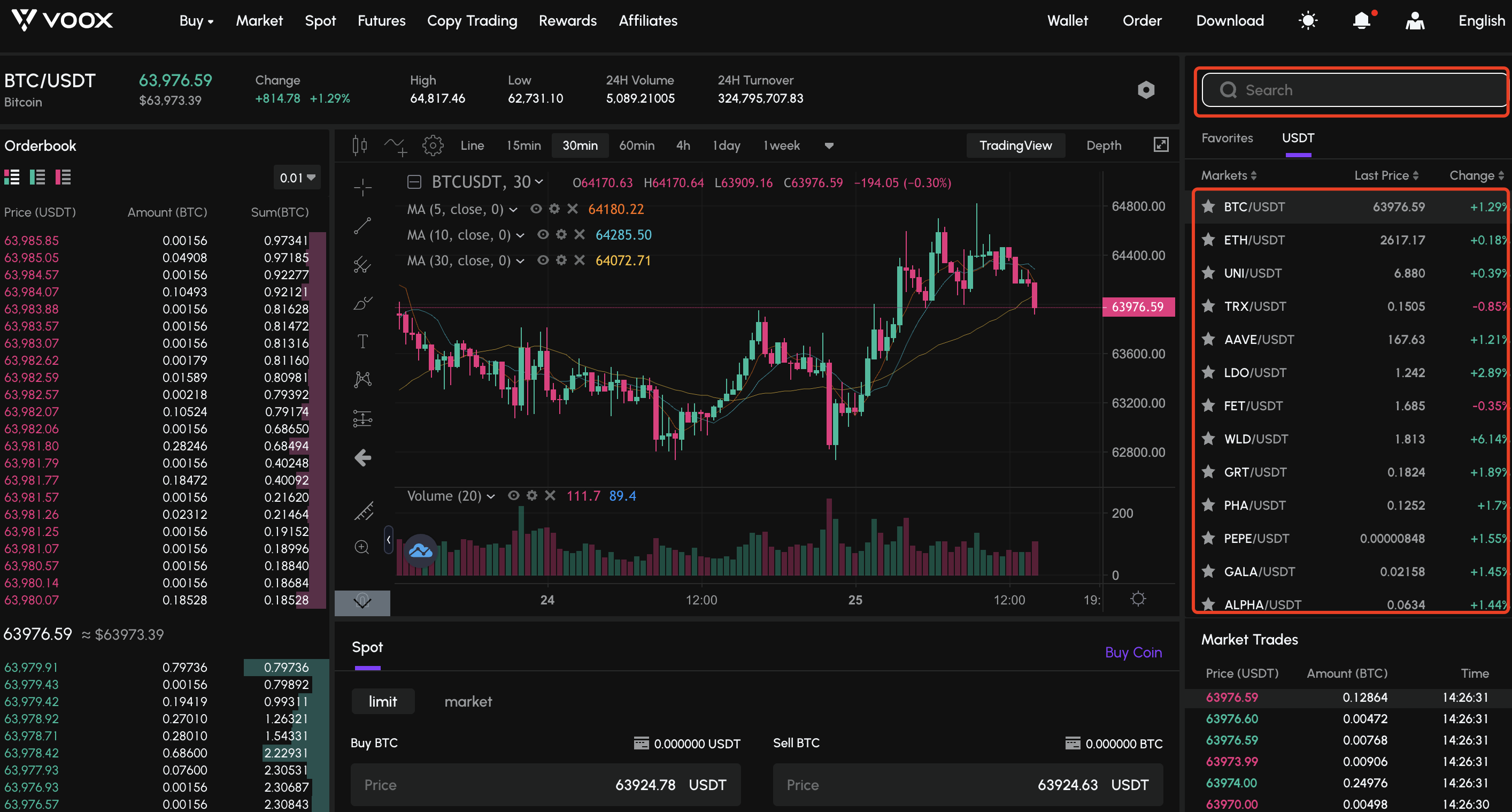Sort markets list by Change
This screenshot has height=812, width=1512.
[x=1476, y=175]
